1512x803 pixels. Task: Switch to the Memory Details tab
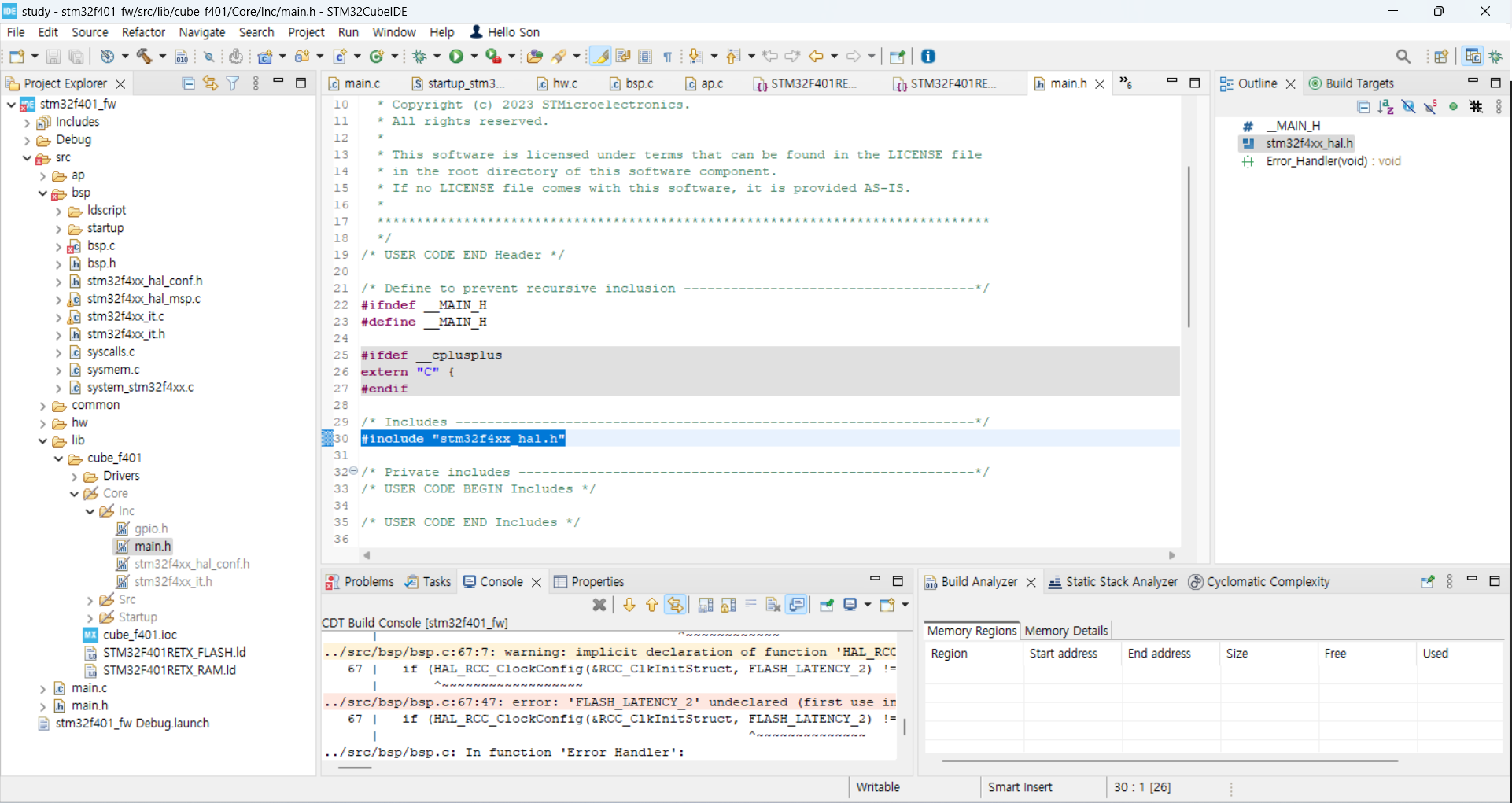(1066, 631)
